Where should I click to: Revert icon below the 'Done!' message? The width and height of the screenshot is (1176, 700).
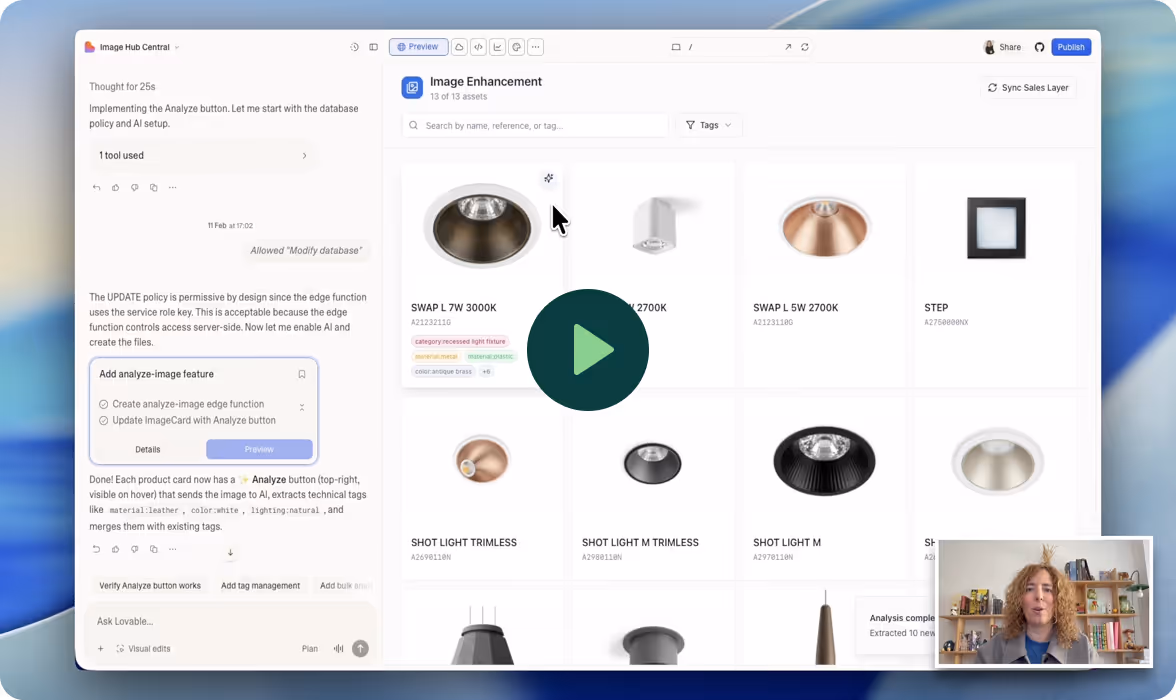(96, 549)
